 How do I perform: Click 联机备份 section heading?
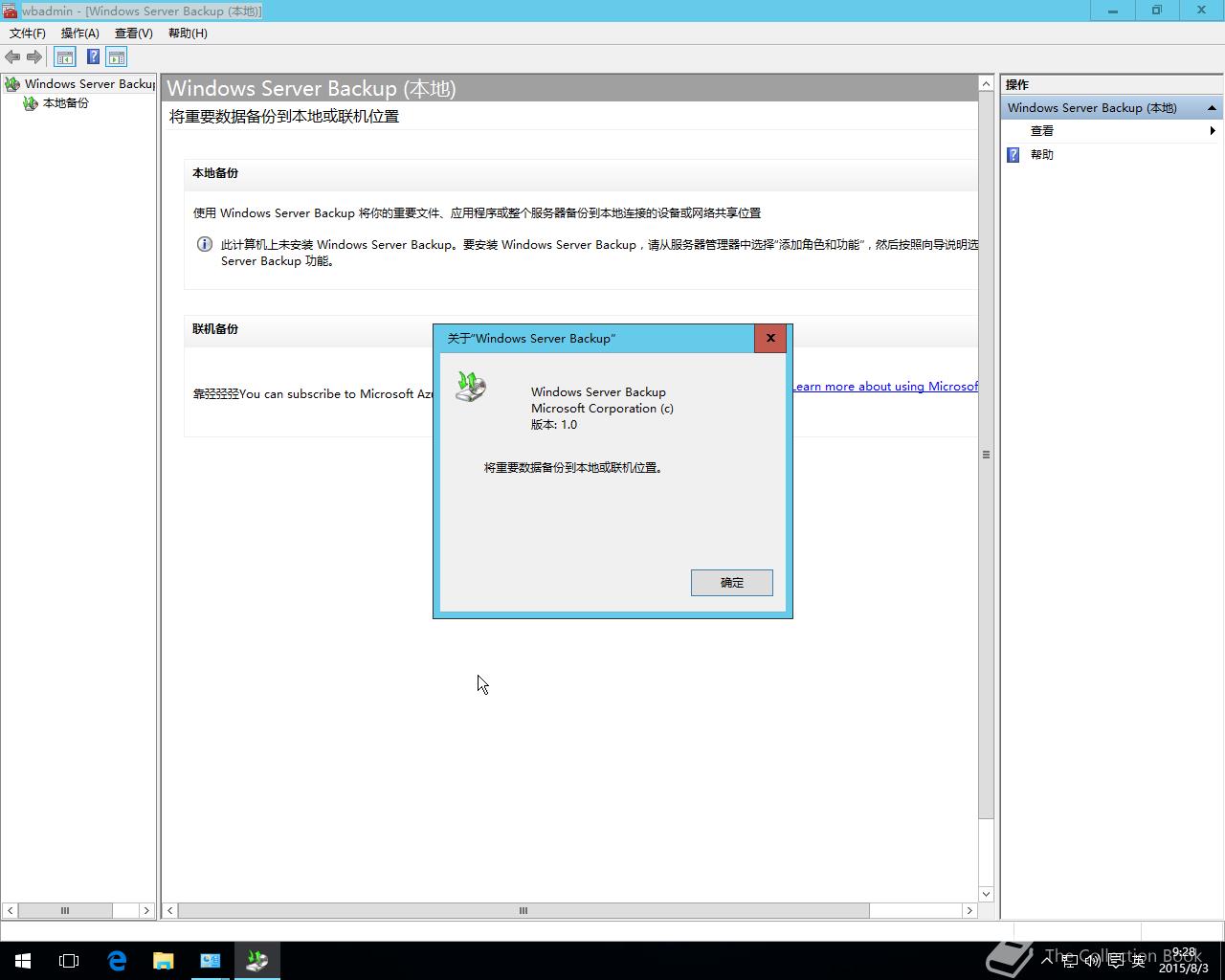point(215,329)
